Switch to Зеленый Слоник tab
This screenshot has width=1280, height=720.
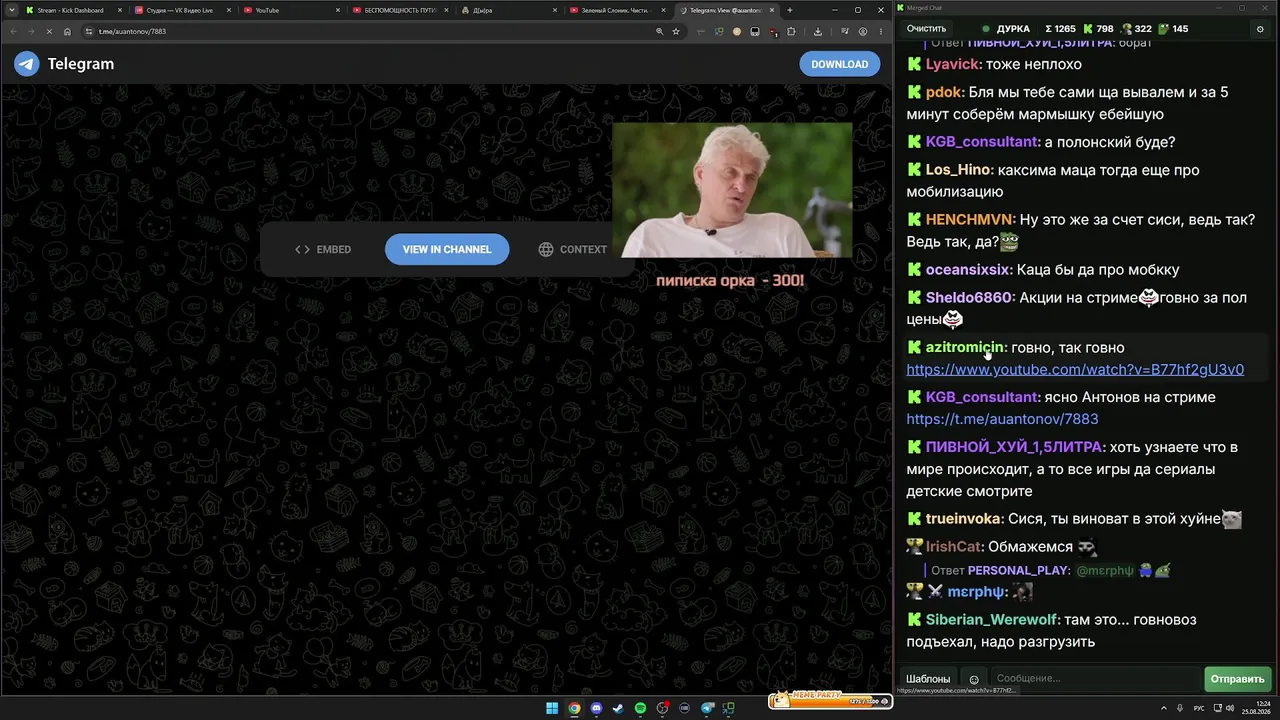tap(620, 10)
